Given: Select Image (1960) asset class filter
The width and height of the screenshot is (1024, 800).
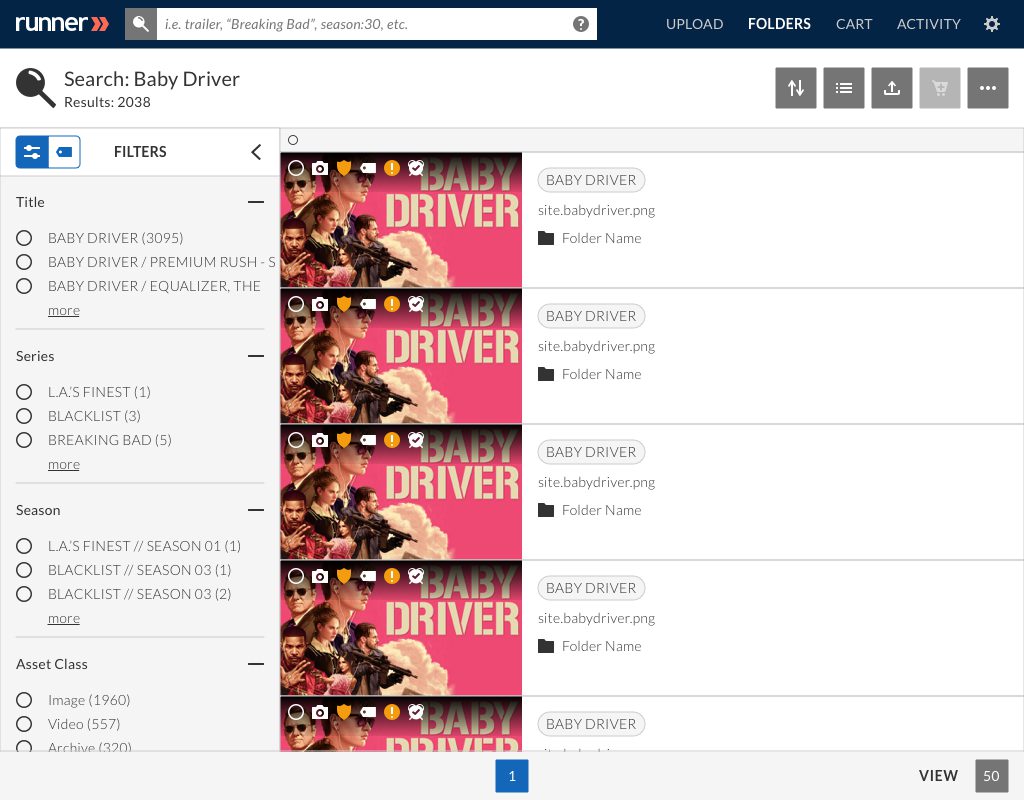Looking at the screenshot, I should pyautogui.click(x=24, y=700).
